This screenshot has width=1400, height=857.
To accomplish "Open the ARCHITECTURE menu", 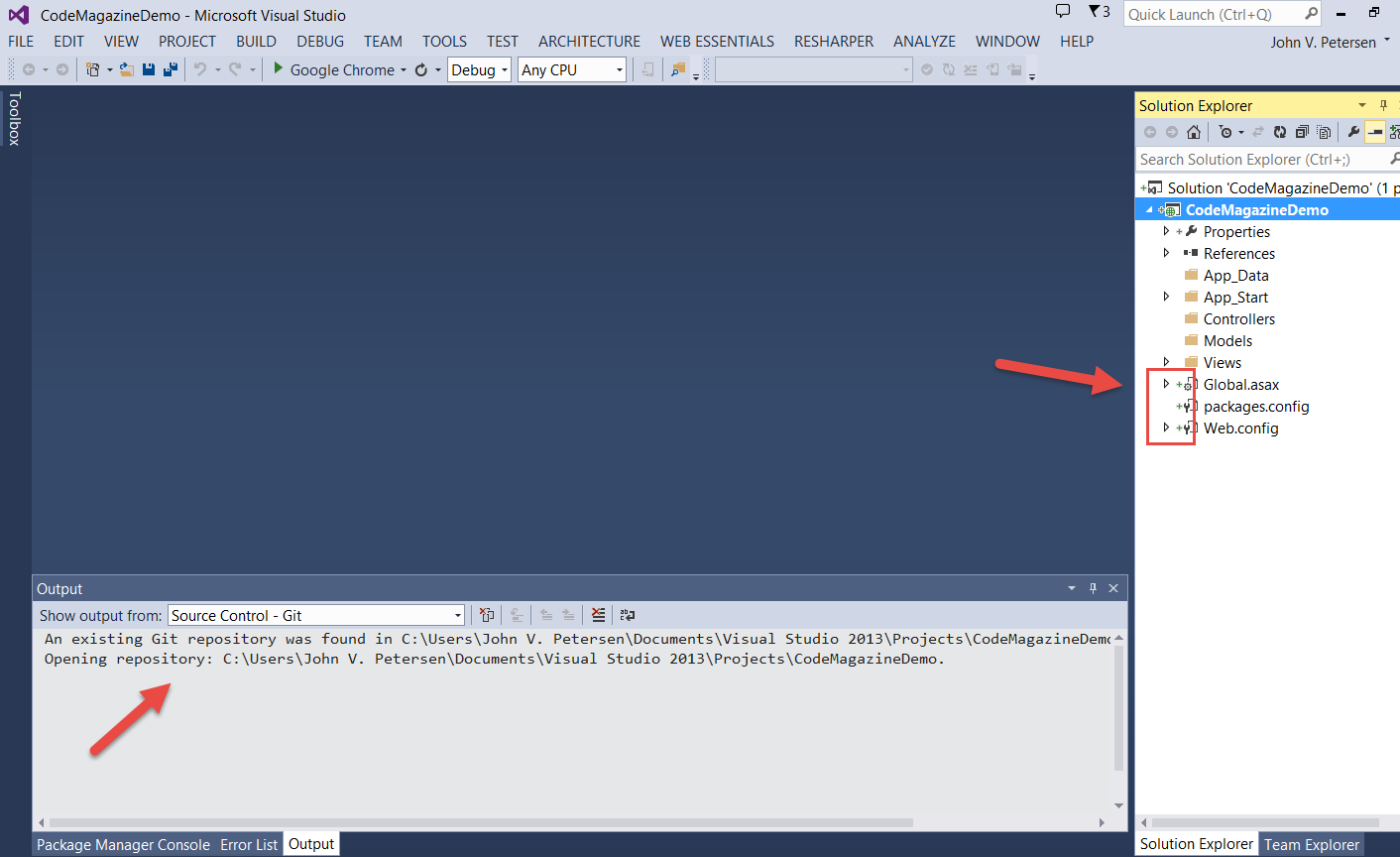I will pyautogui.click(x=589, y=41).
